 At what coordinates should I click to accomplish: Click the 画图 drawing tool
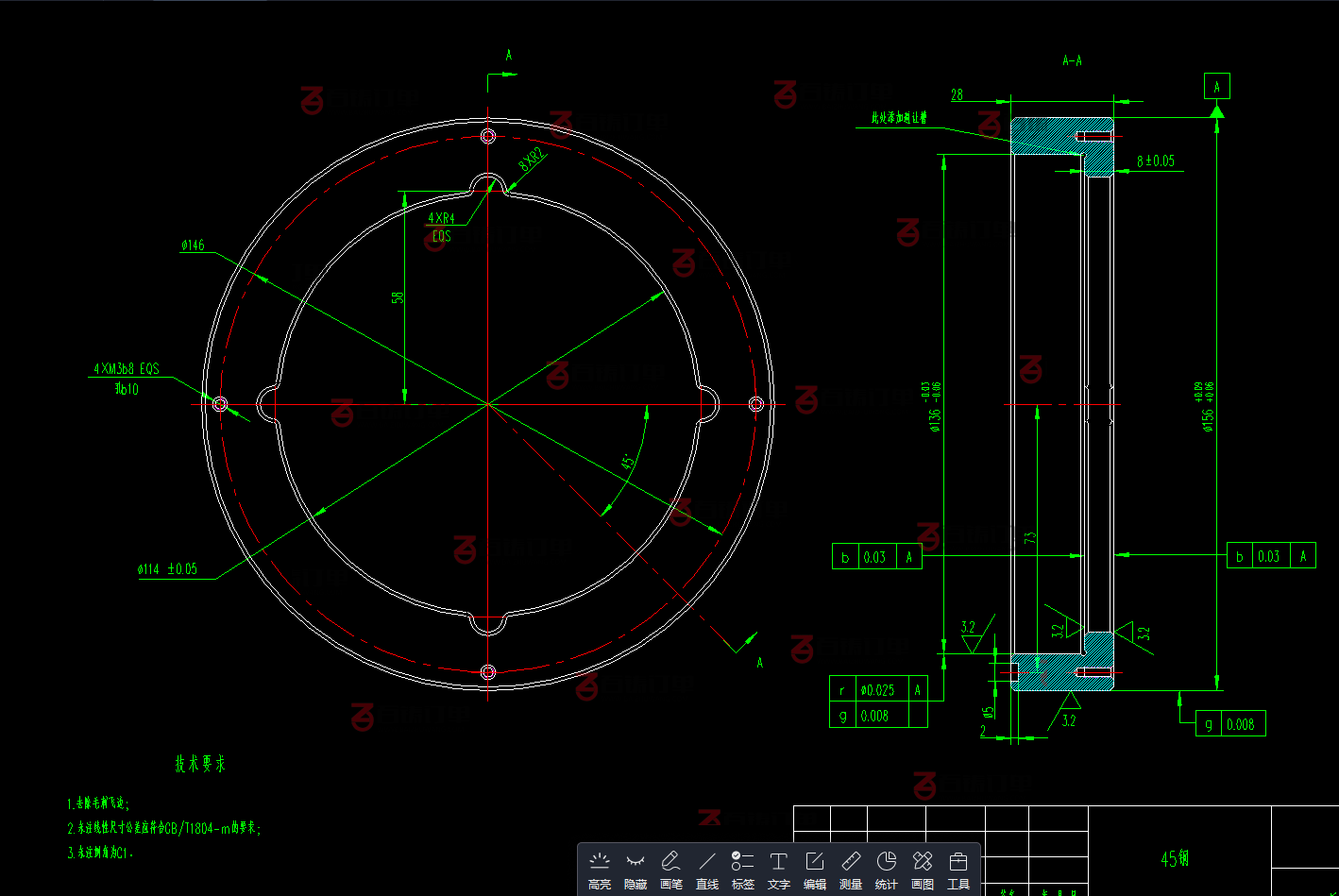coord(923,870)
